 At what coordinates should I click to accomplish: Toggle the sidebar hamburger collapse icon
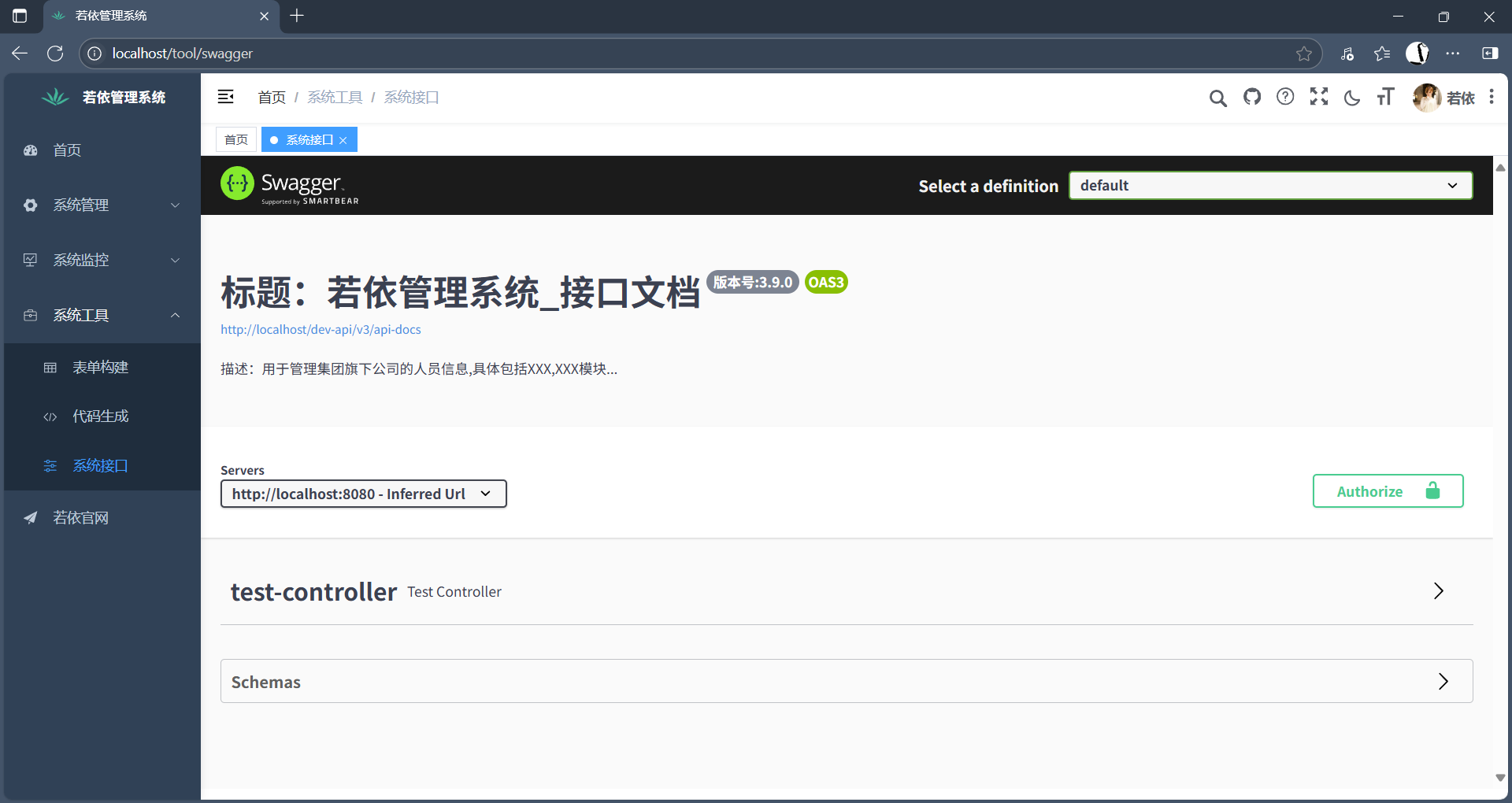click(x=226, y=97)
